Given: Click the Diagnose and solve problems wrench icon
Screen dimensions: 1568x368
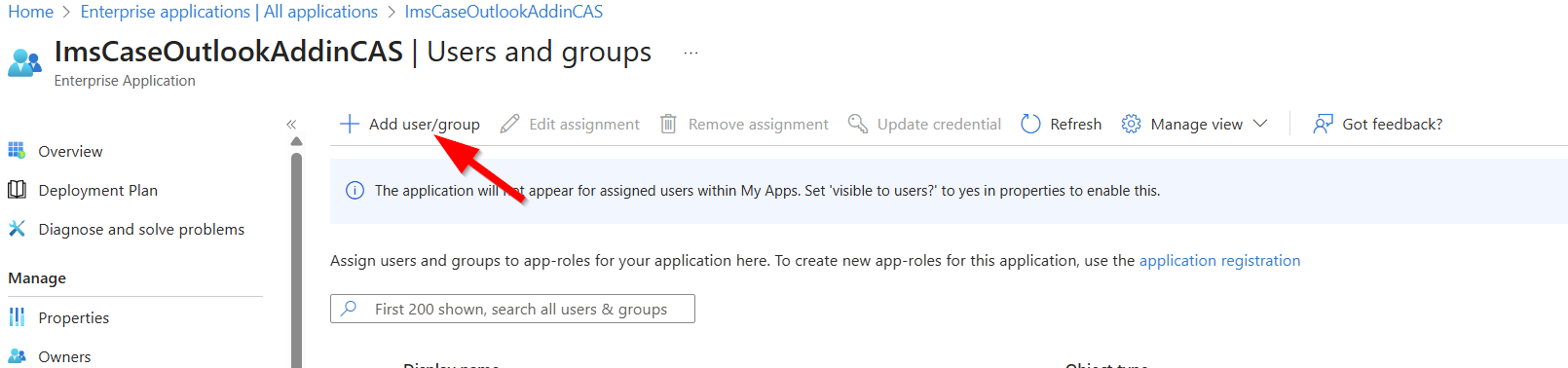Looking at the screenshot, I should click(17, 228).
